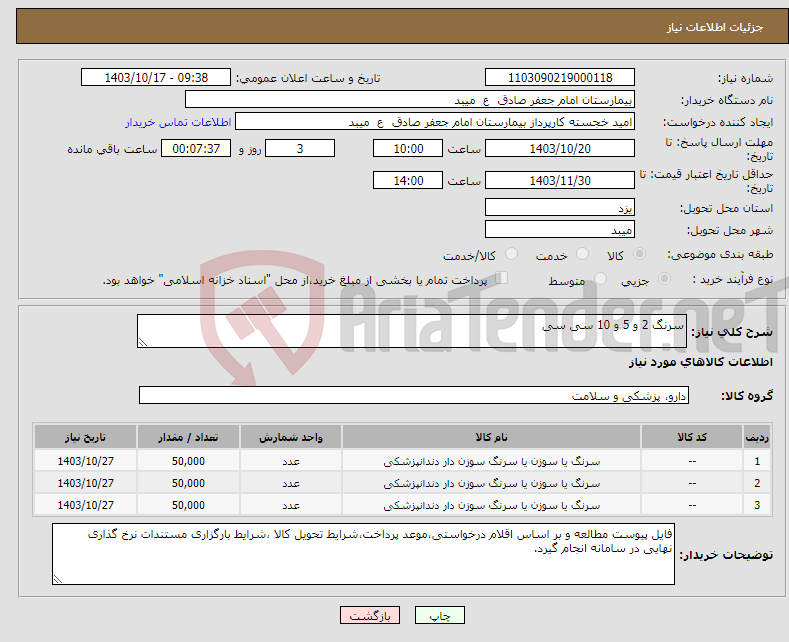789x642 pixels.
Task: Click the ردیف column header
Action: [757, 437]
